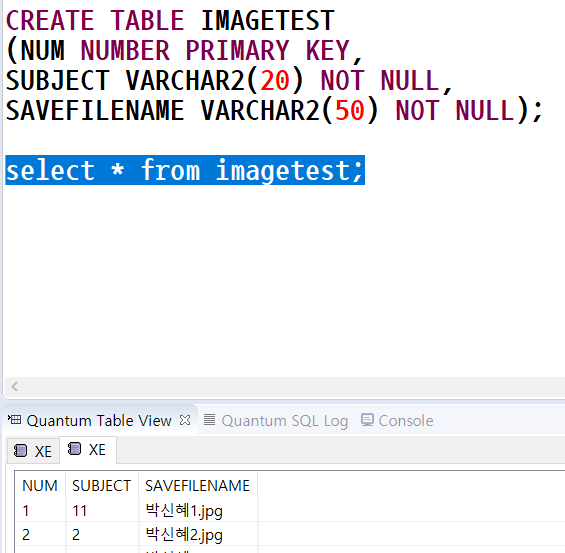
Task: Select the cell containing 박신혜1.jpg
Action: [198, 510]
